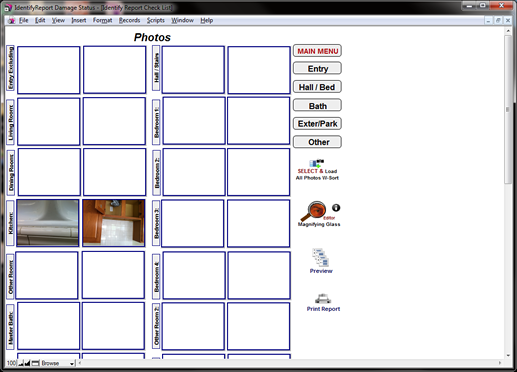Open the Scripts menu
Image resolution: width=517 pixels, height=372 pixels.
156,20
